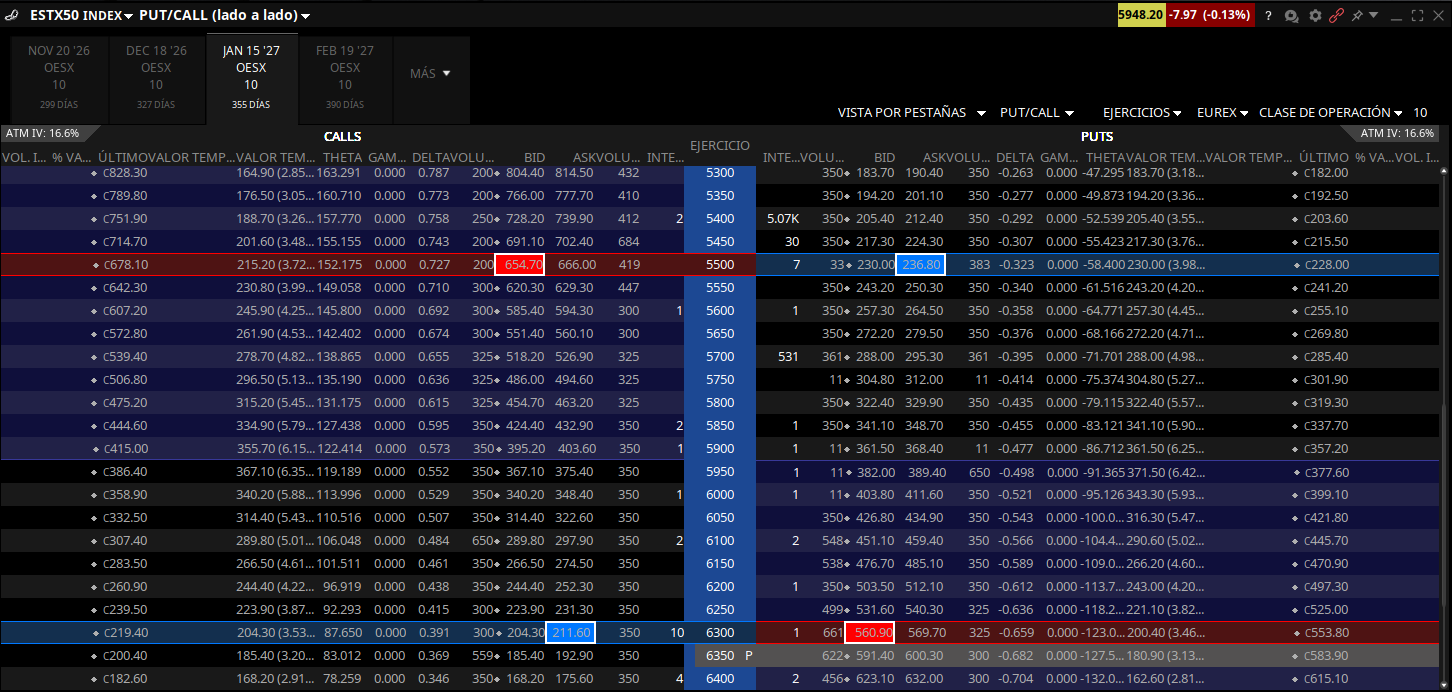Viewport: 1452px width, 692px height.
Task: Open the PUT/CALL (lado a lado) view dropdown
Action: [x=224, y=15]
